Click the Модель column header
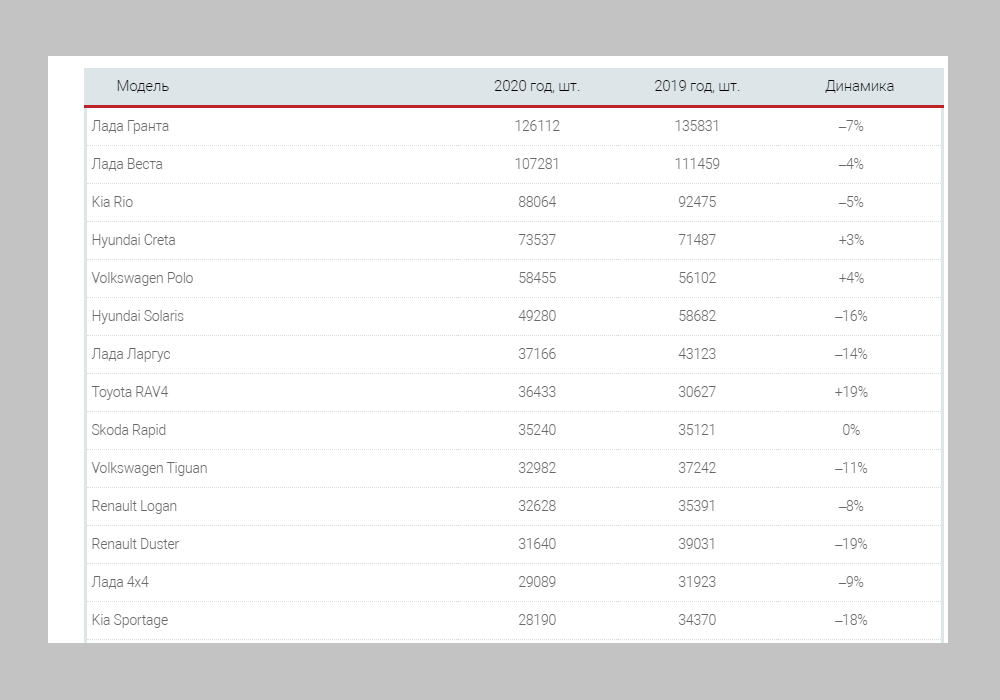The height and width of the screenshot is (700, 1000). (x=143, y=86)
